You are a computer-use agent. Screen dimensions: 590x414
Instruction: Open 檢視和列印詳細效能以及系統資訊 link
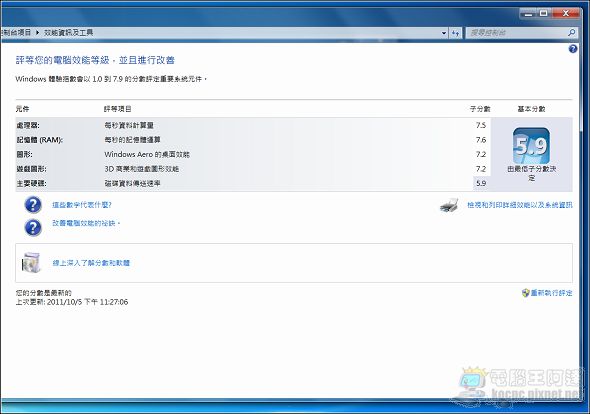[x=520, y=205]
